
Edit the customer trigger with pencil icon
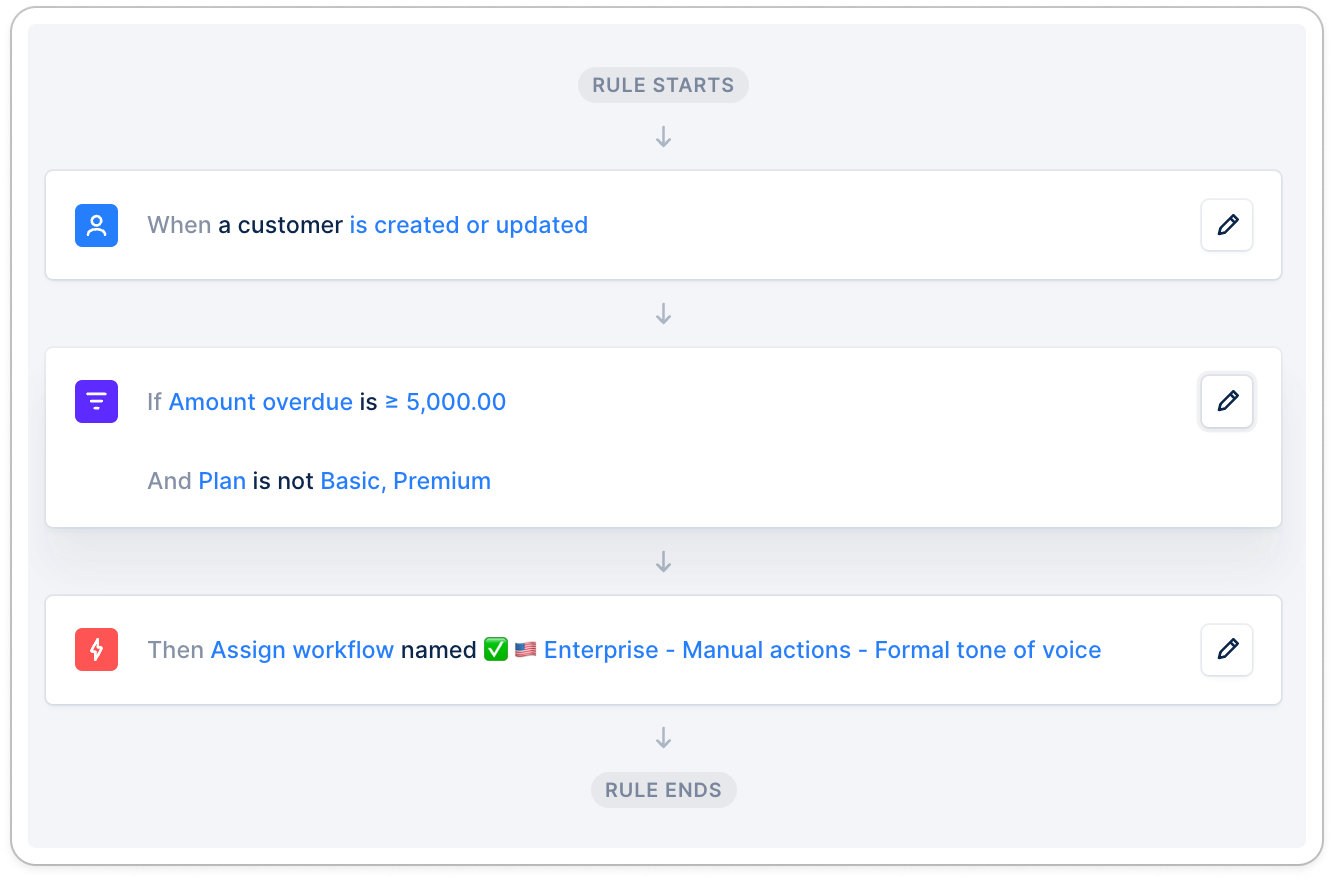(x=1227, y=225)
